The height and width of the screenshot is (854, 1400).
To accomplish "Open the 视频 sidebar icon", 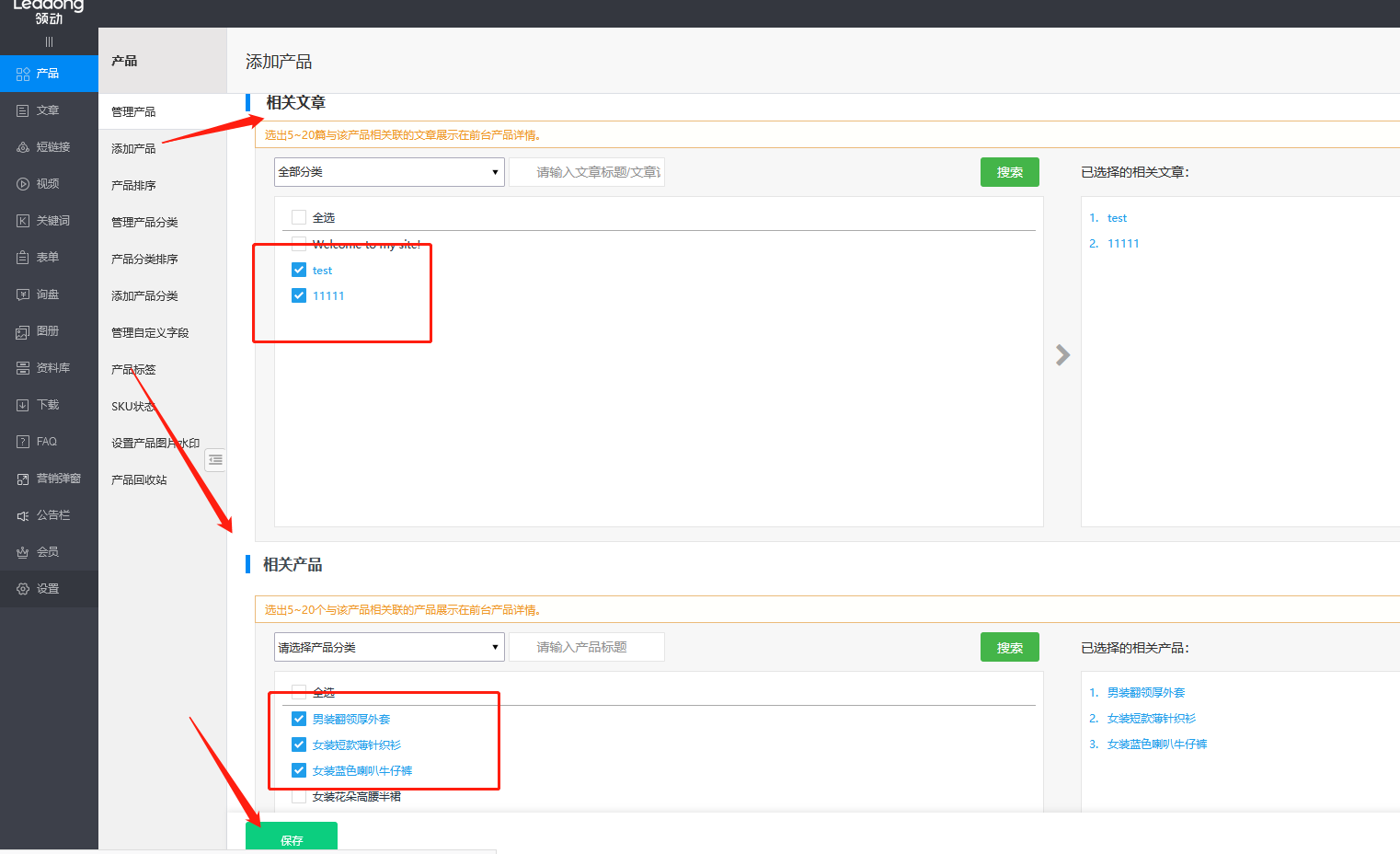I will pyautogui.click(x=23, y=184).
